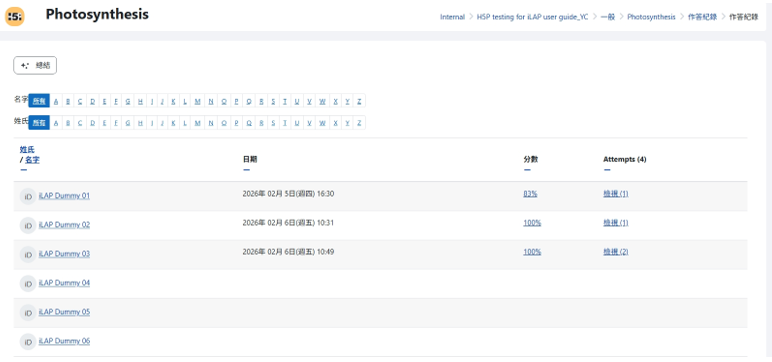Hide the 姓氏 / 名字 column using its minus icon
The height and width of the screenshot is (362, 772).
click(x=24, y=170)
